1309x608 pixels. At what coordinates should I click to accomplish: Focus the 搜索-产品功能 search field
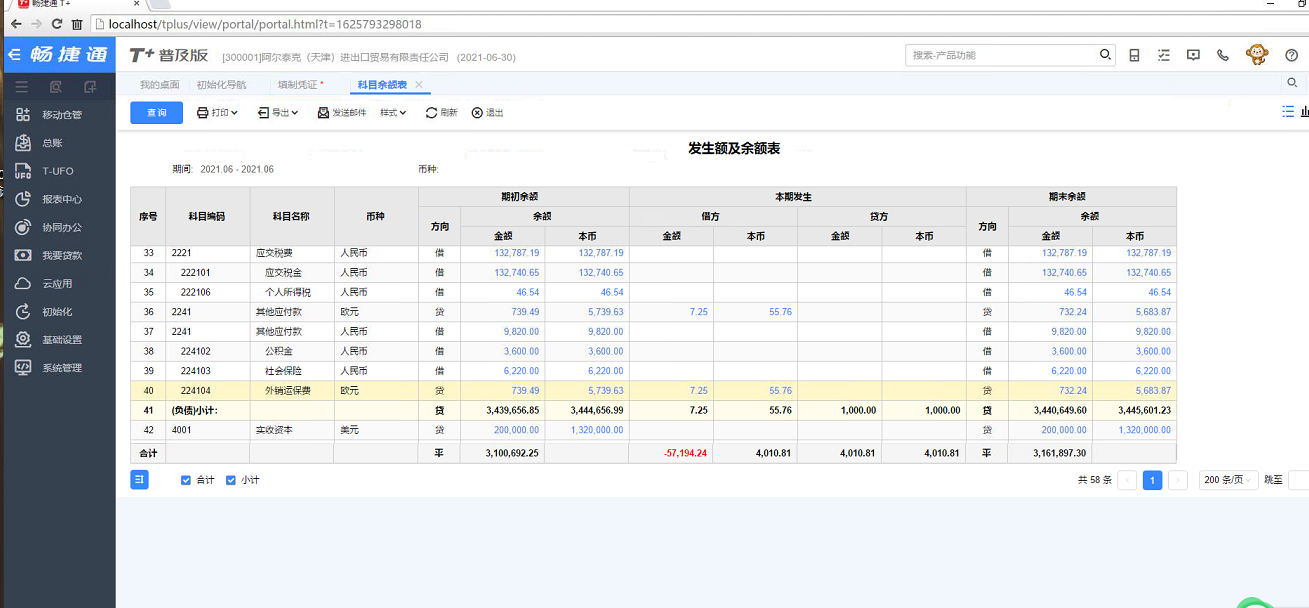tap(1002, 55)
